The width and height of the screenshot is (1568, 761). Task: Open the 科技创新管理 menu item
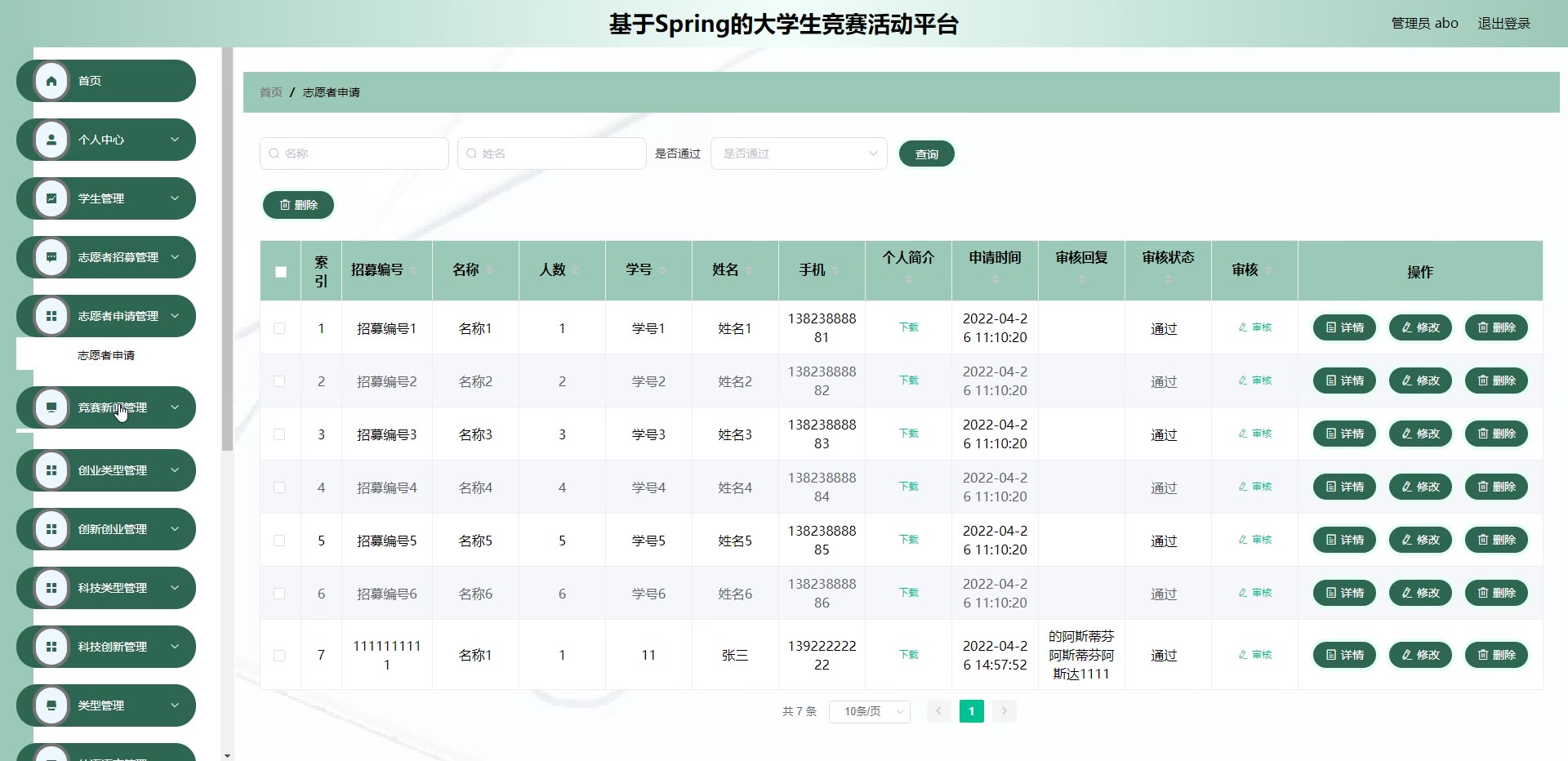(106, 647)
